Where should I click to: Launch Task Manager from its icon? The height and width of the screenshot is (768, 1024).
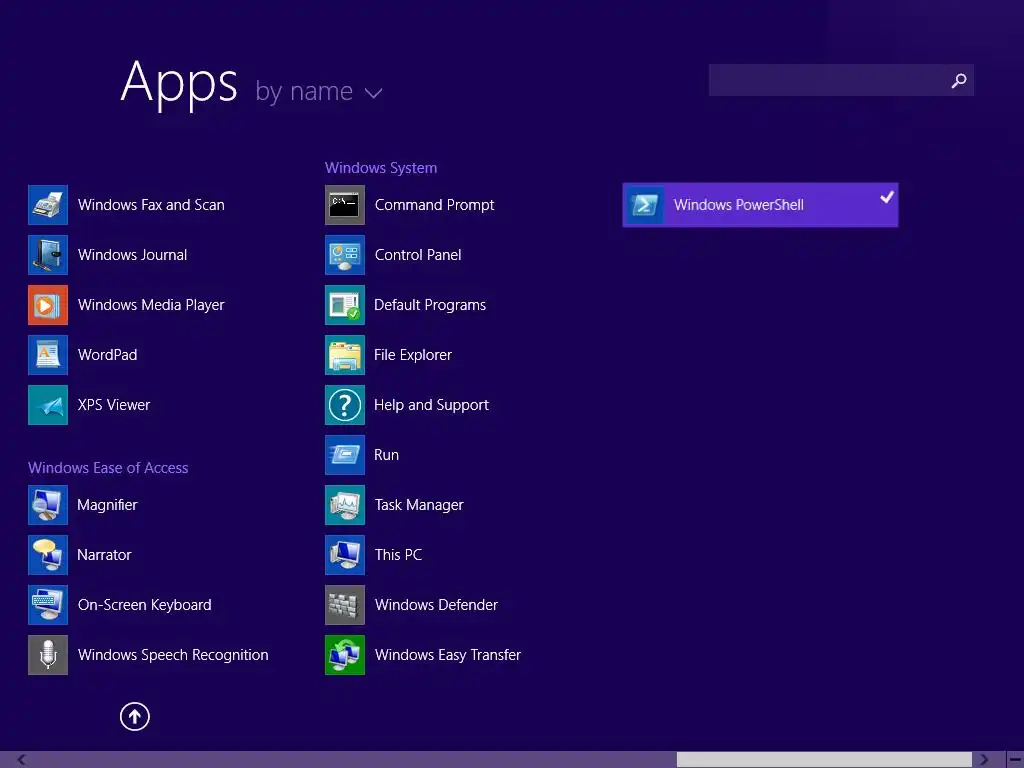pyautogui.click(x=345, y=505)
